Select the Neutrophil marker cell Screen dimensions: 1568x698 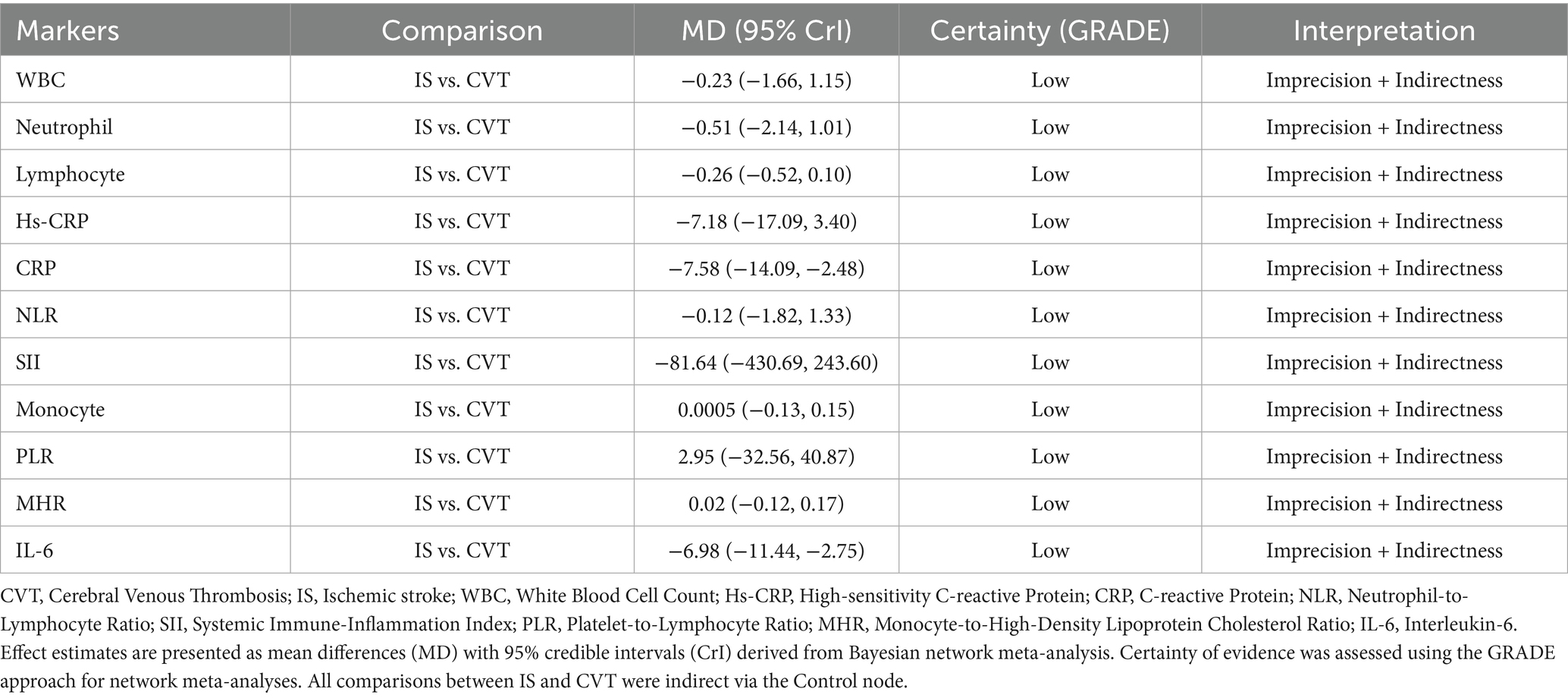[64, 127]
